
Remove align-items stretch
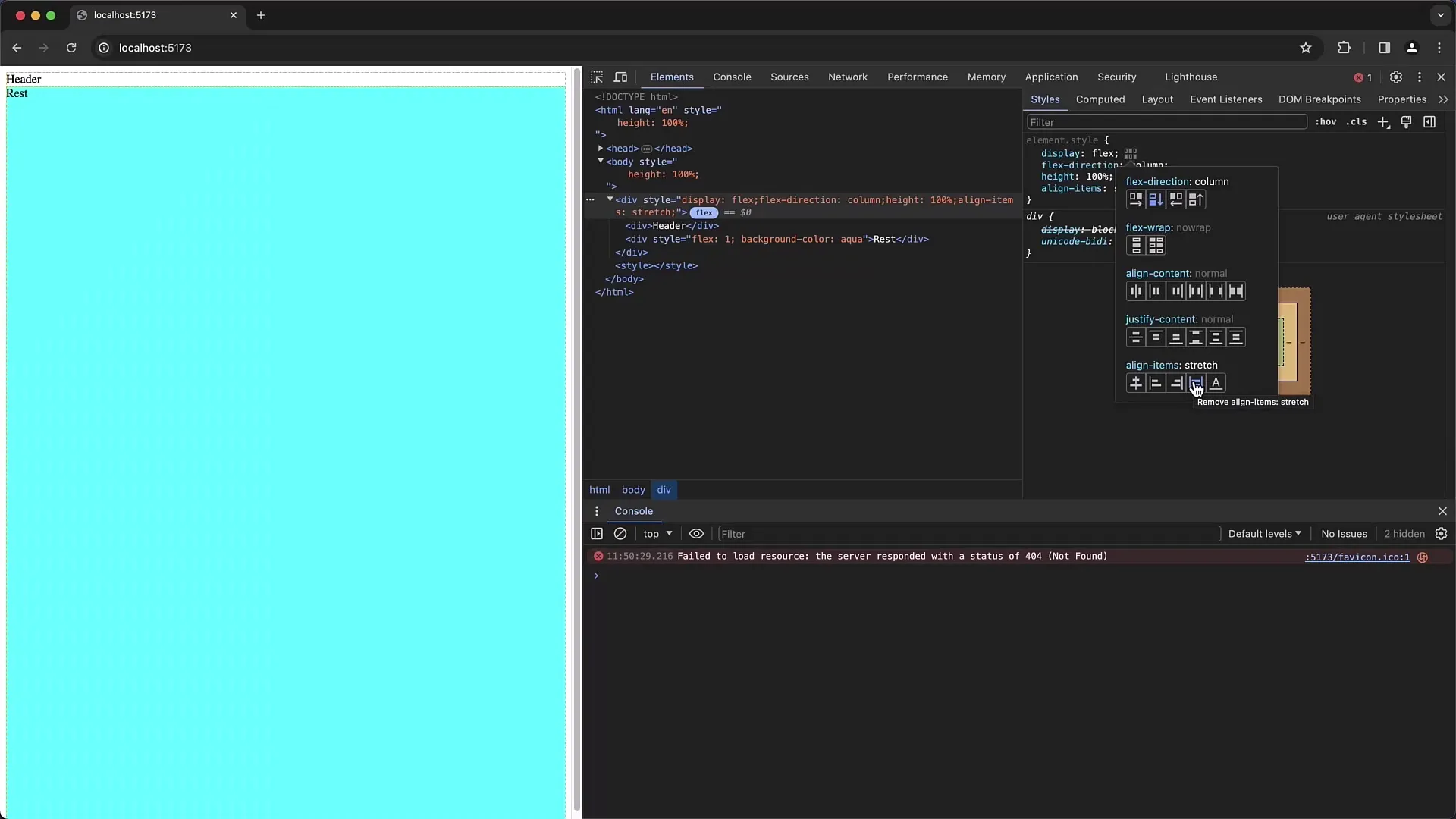point(1196,383)
